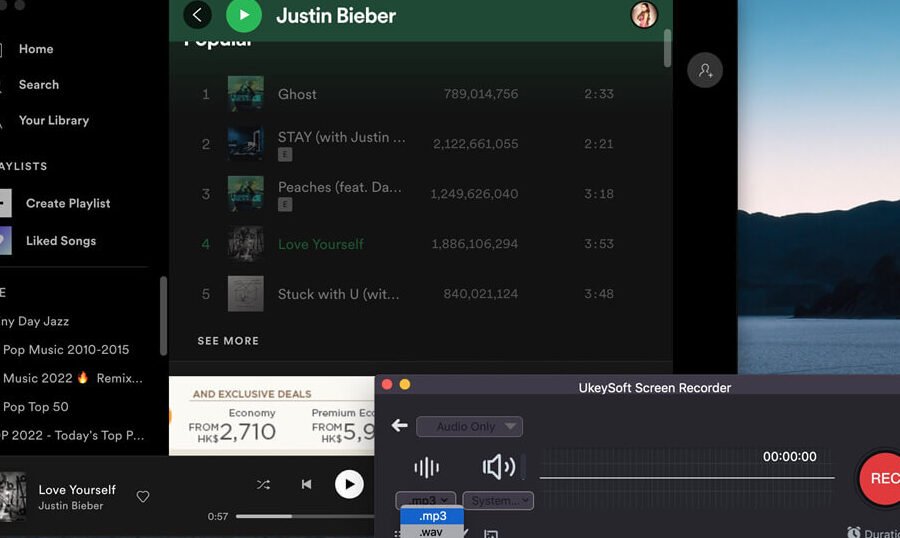Screen dimensions: 900x538
Task: Click the duration 3:53 of Love Yourself
Action: 599,243
